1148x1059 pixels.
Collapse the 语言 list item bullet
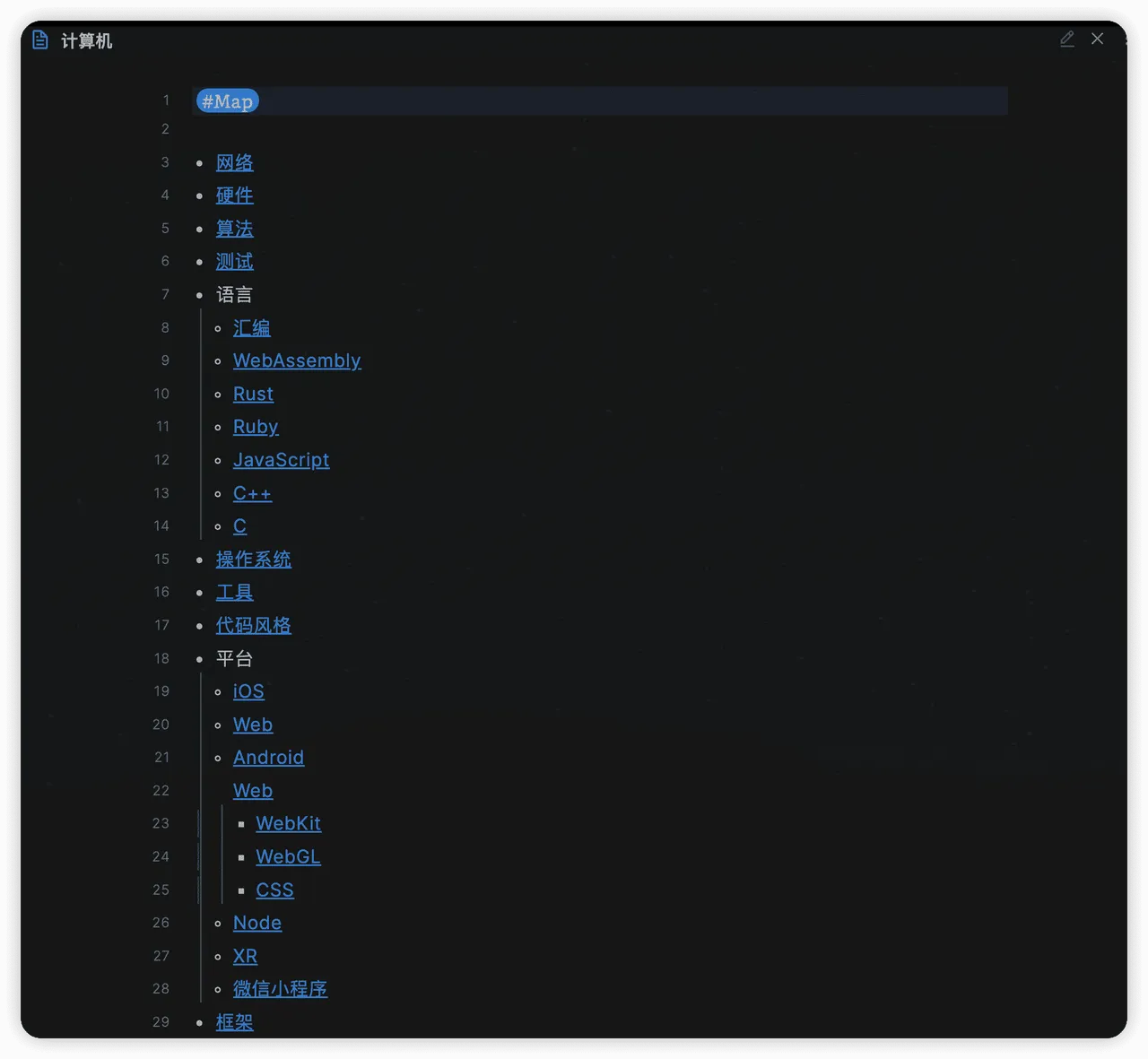click(199, 295)
